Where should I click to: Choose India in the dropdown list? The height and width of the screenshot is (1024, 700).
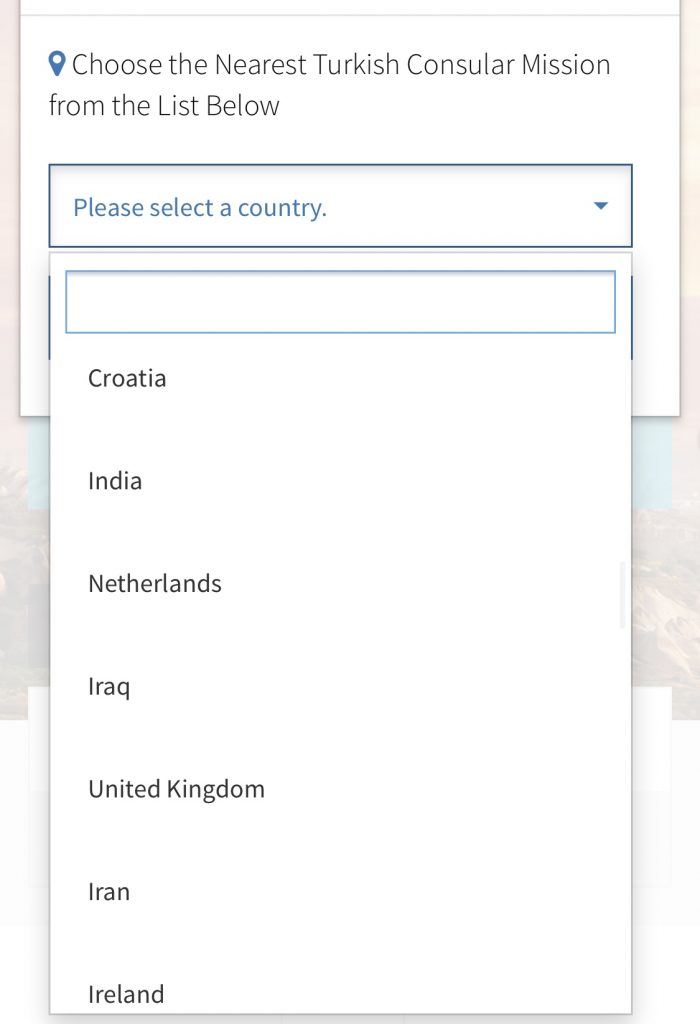tap(115, 481)
